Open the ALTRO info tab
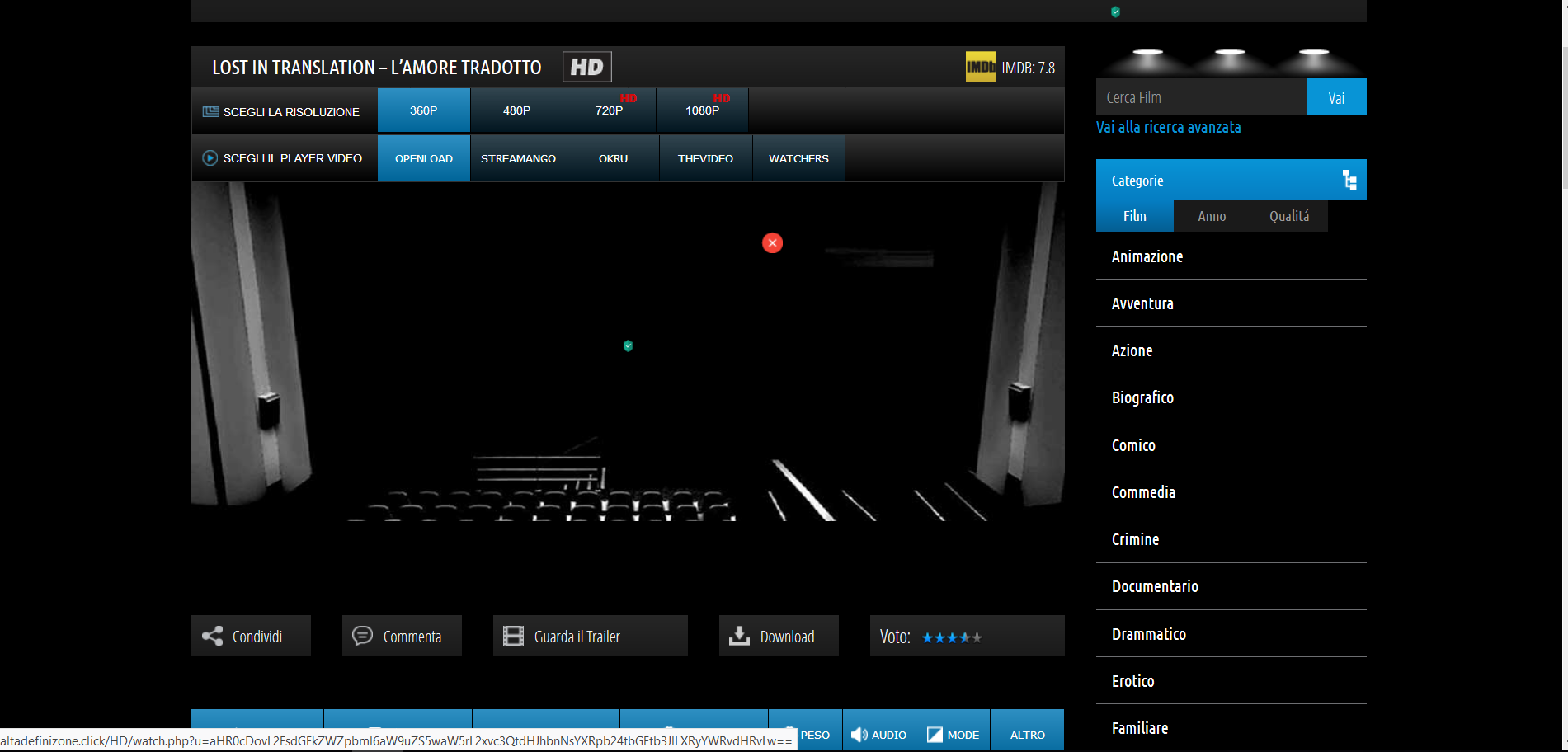Screen dimensions: 1568x752 tap(1028, 731)
